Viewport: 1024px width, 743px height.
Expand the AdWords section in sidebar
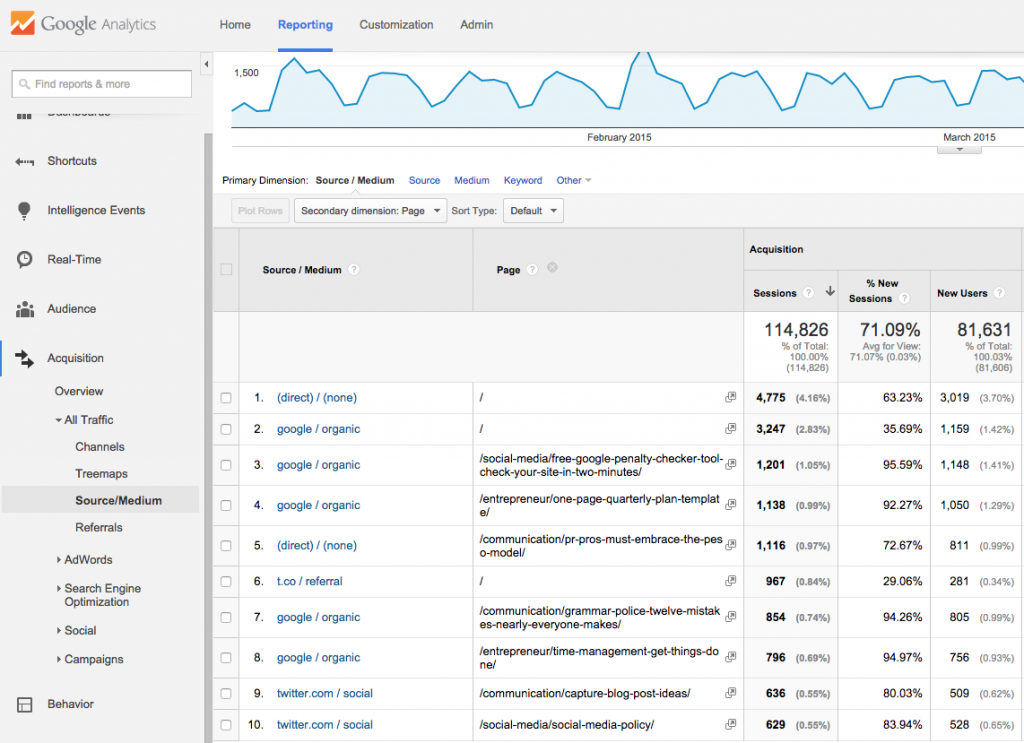coord(88,560)
